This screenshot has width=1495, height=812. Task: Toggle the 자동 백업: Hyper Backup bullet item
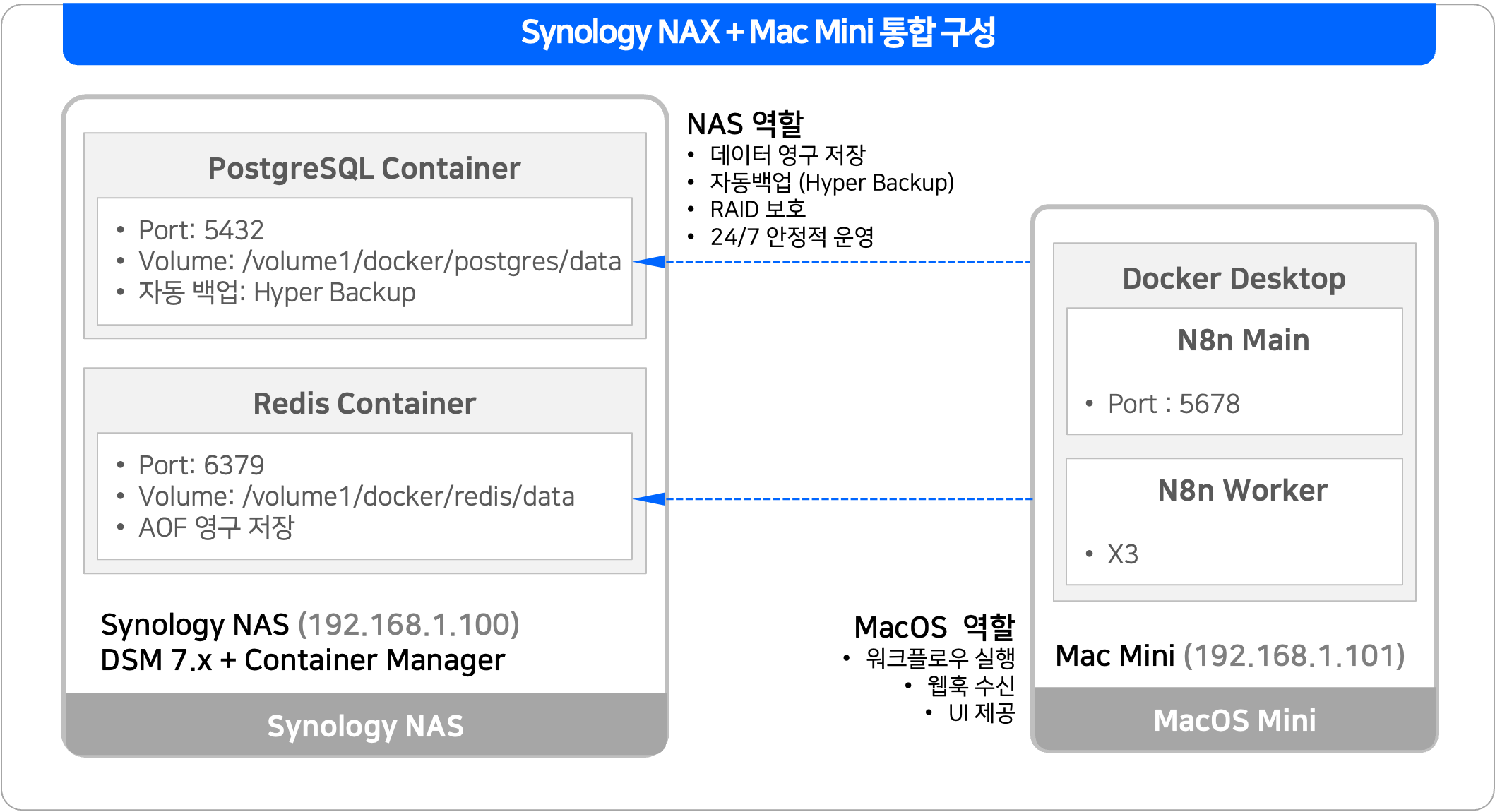pyautogui.click(x=277, y=292)
